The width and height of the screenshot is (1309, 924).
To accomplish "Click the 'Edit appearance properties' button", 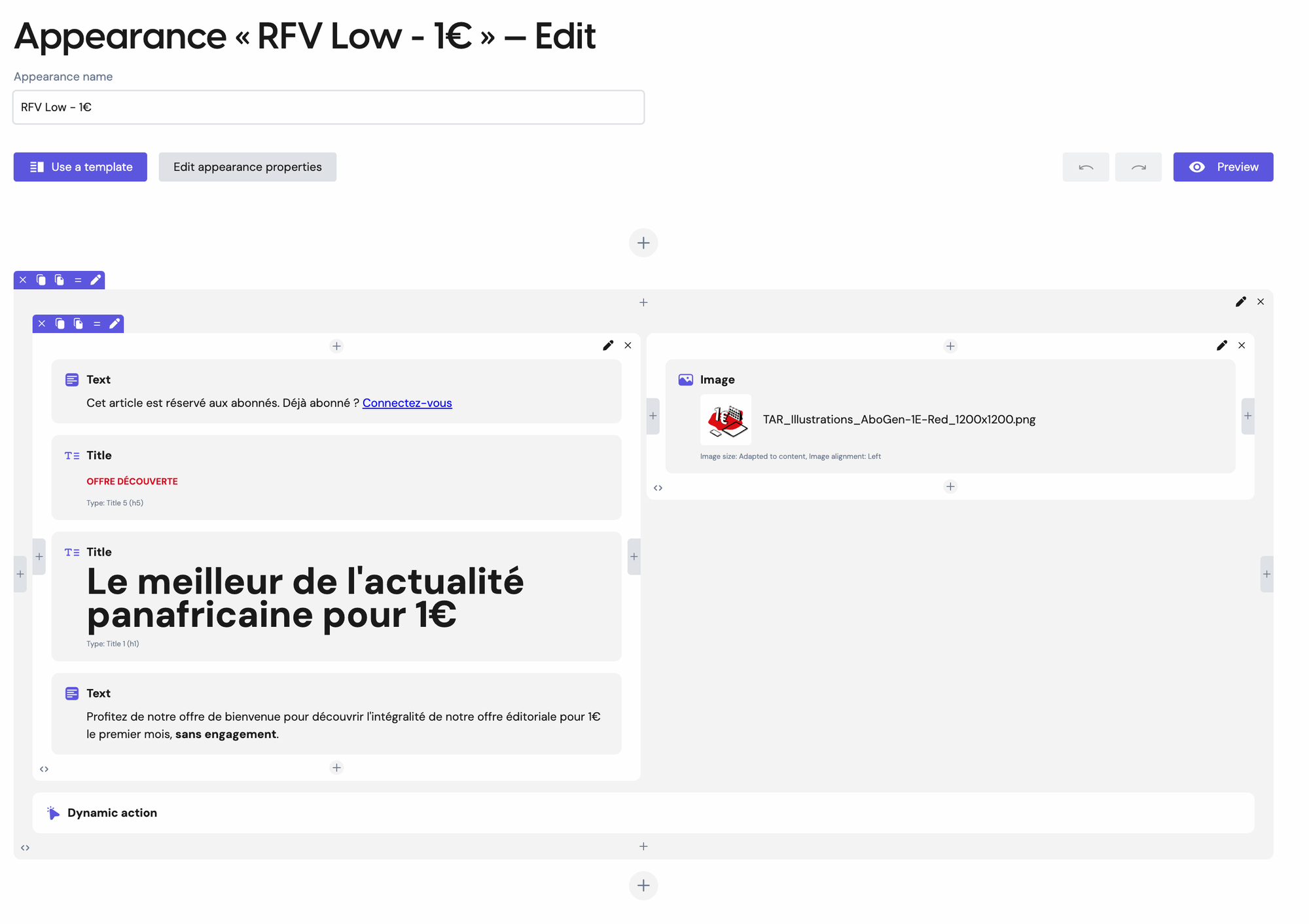I will pos(248,167).
